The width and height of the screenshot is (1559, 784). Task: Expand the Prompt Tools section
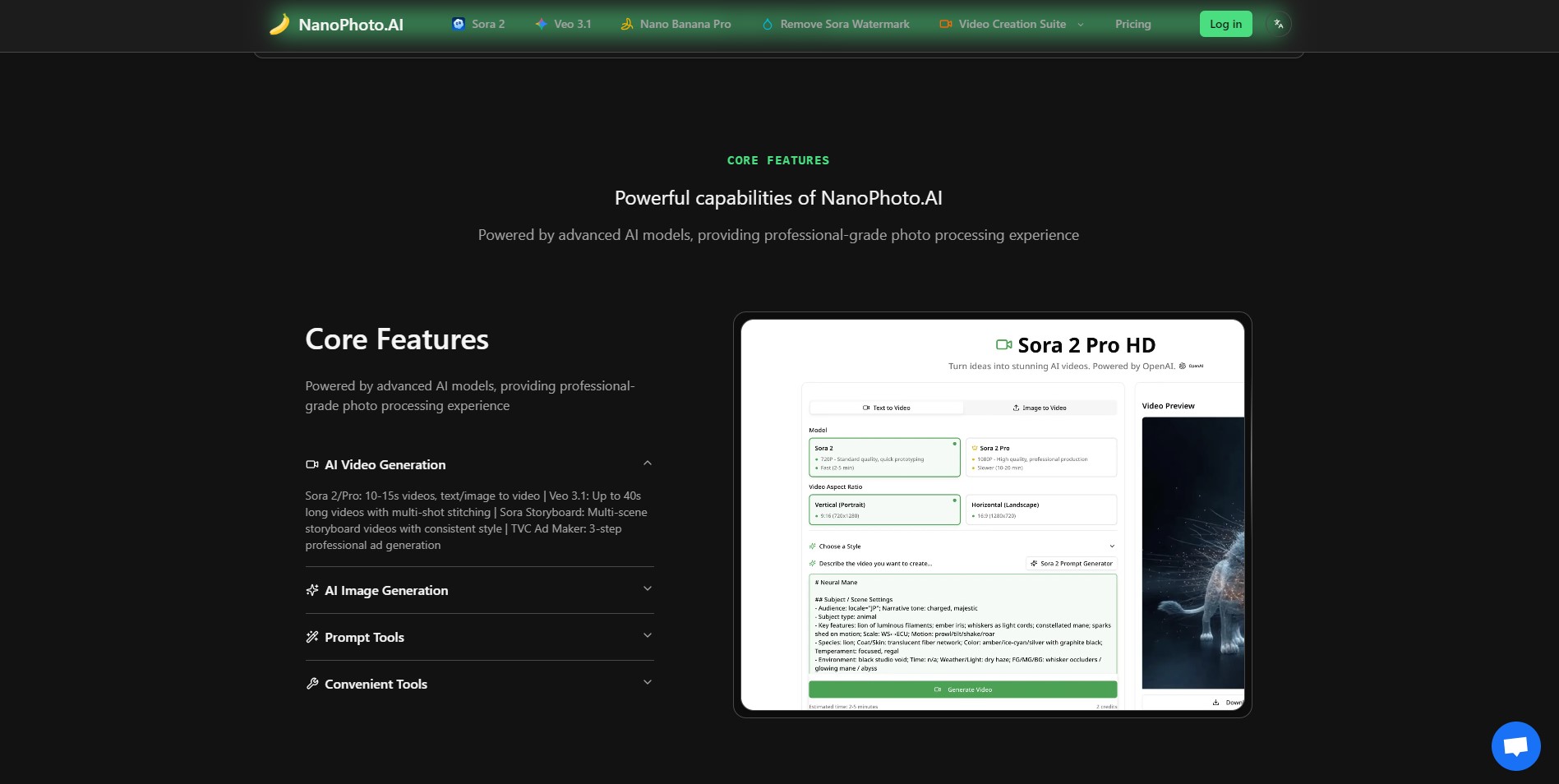pyautogui.click(x=647, y=636)
